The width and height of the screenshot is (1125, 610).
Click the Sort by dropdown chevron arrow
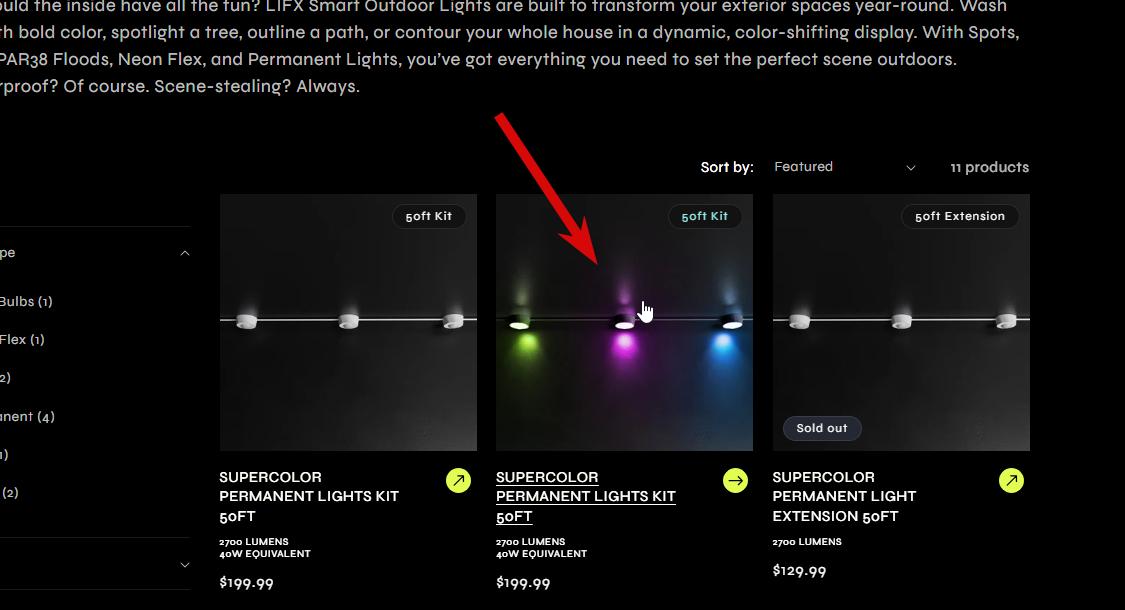pos(910,168)
